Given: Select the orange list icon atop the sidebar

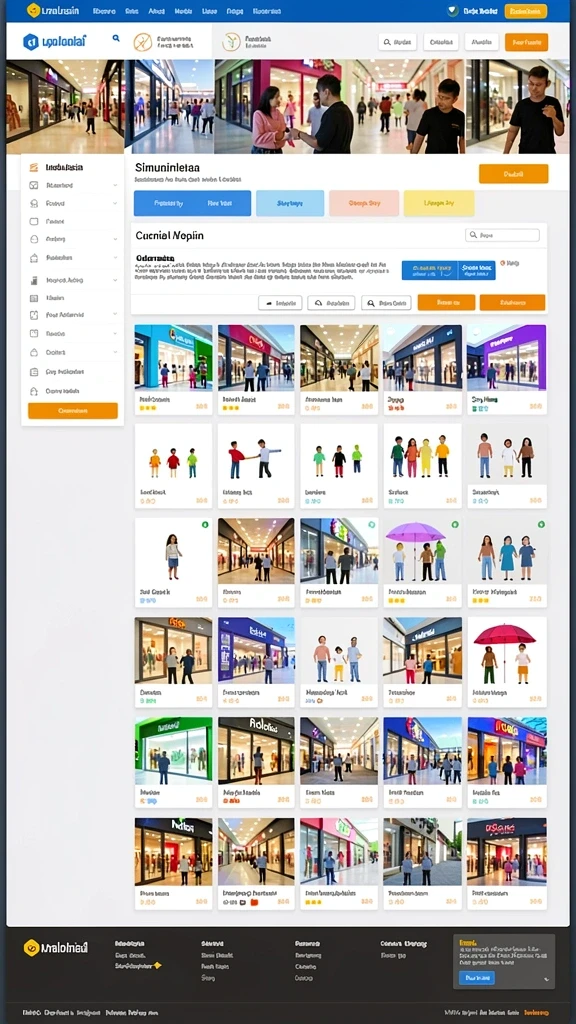Looking at the screenshot, I should (x=33, y=168).
